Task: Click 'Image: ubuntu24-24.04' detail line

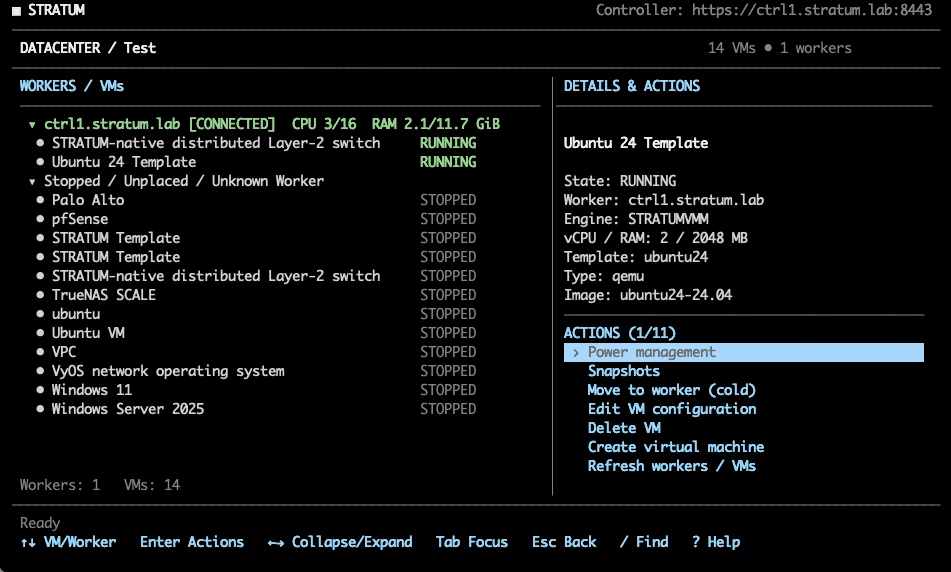Action: [648, 295]
